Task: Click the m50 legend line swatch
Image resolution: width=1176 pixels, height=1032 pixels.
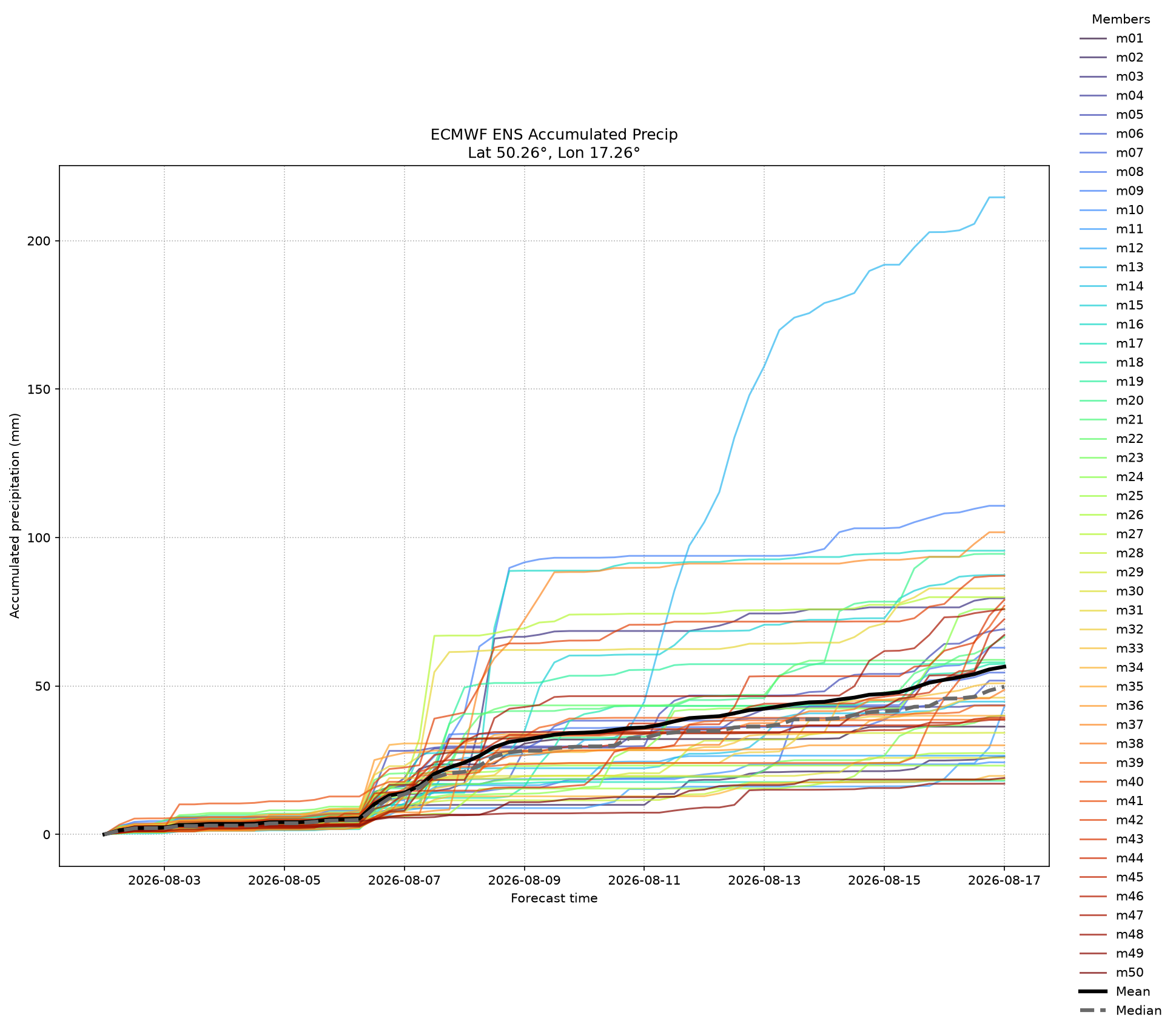Action: [1093, 973]
